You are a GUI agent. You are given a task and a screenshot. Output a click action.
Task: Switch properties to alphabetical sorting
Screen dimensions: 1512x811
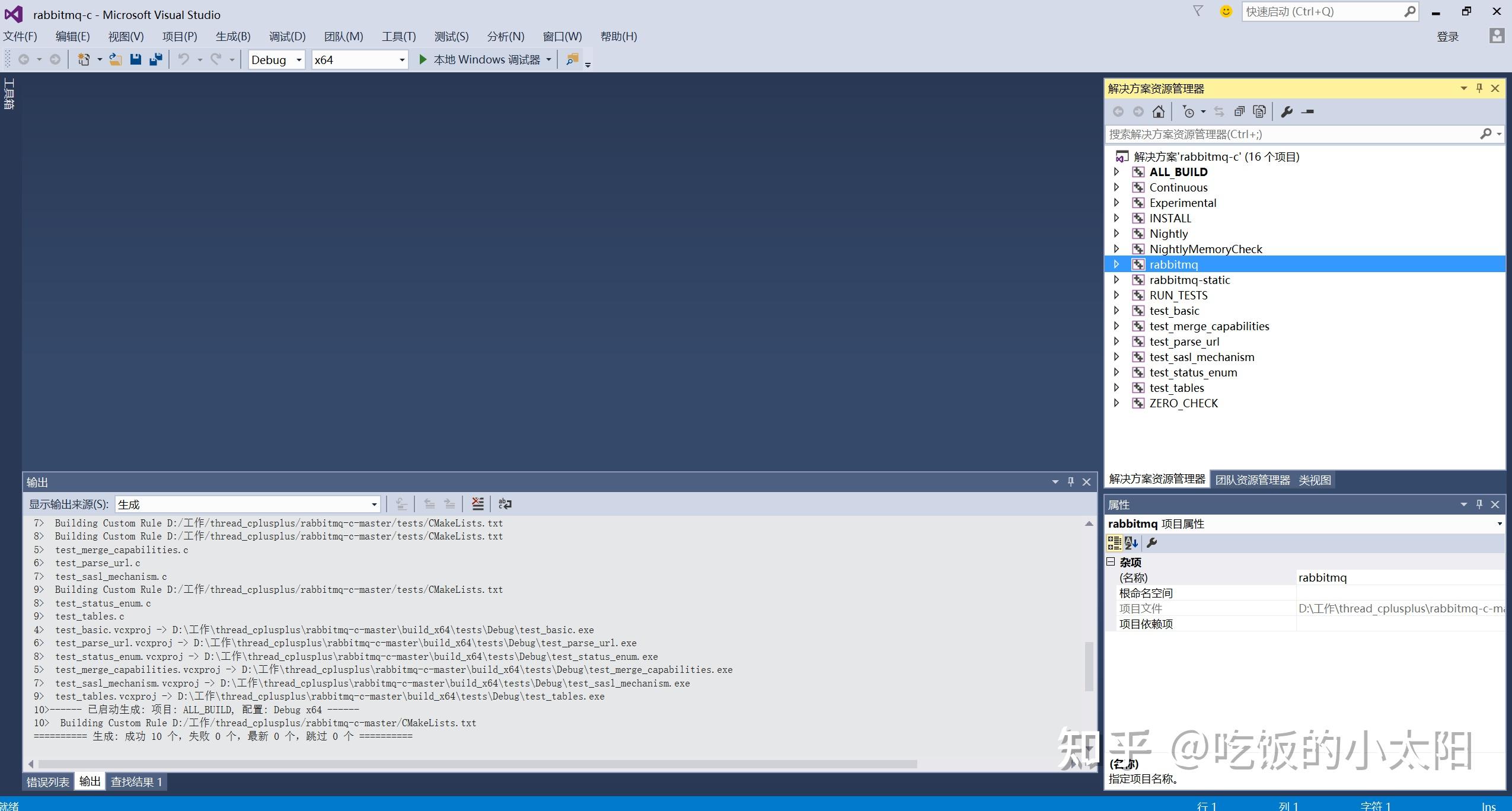[x=1131, y=542]
